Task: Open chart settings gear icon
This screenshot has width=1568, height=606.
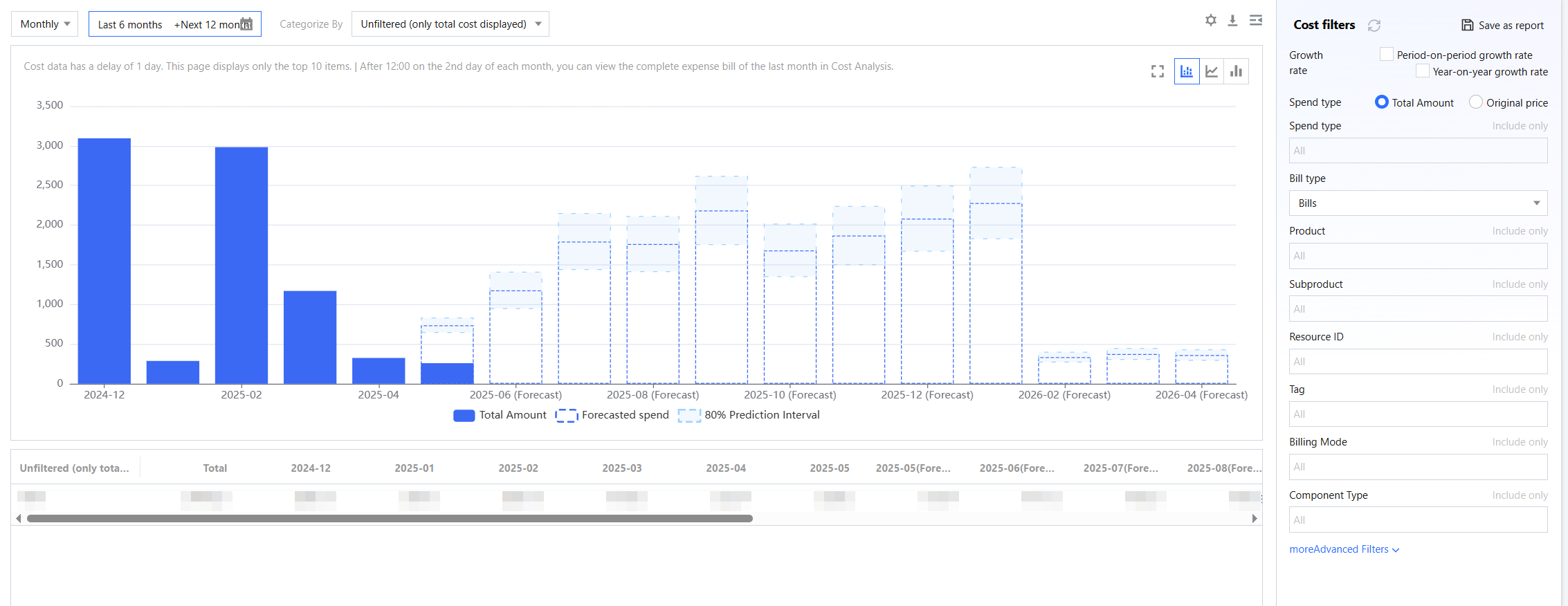Action: click(1210, 21)
